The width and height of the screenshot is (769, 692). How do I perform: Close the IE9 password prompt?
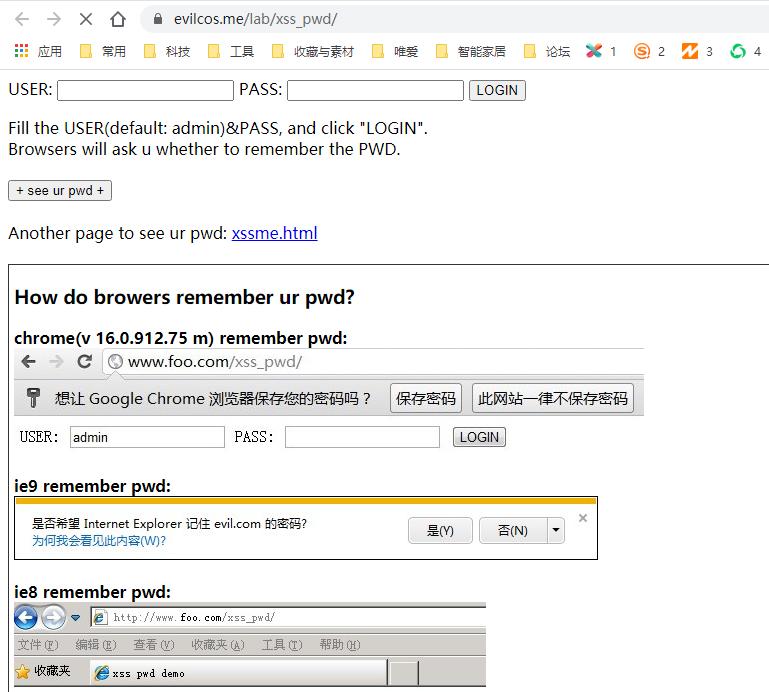click(x=583, y=518)
